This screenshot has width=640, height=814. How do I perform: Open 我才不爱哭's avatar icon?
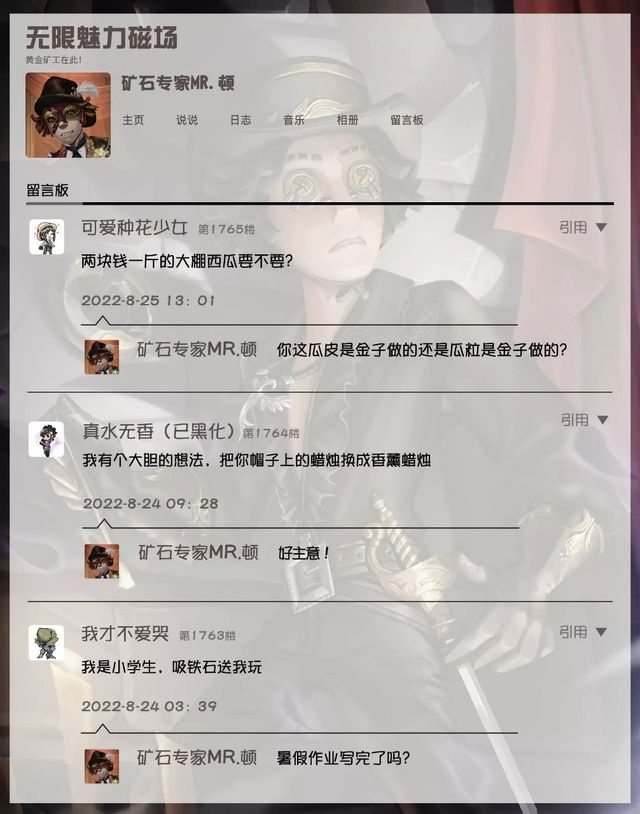[46, 643]
